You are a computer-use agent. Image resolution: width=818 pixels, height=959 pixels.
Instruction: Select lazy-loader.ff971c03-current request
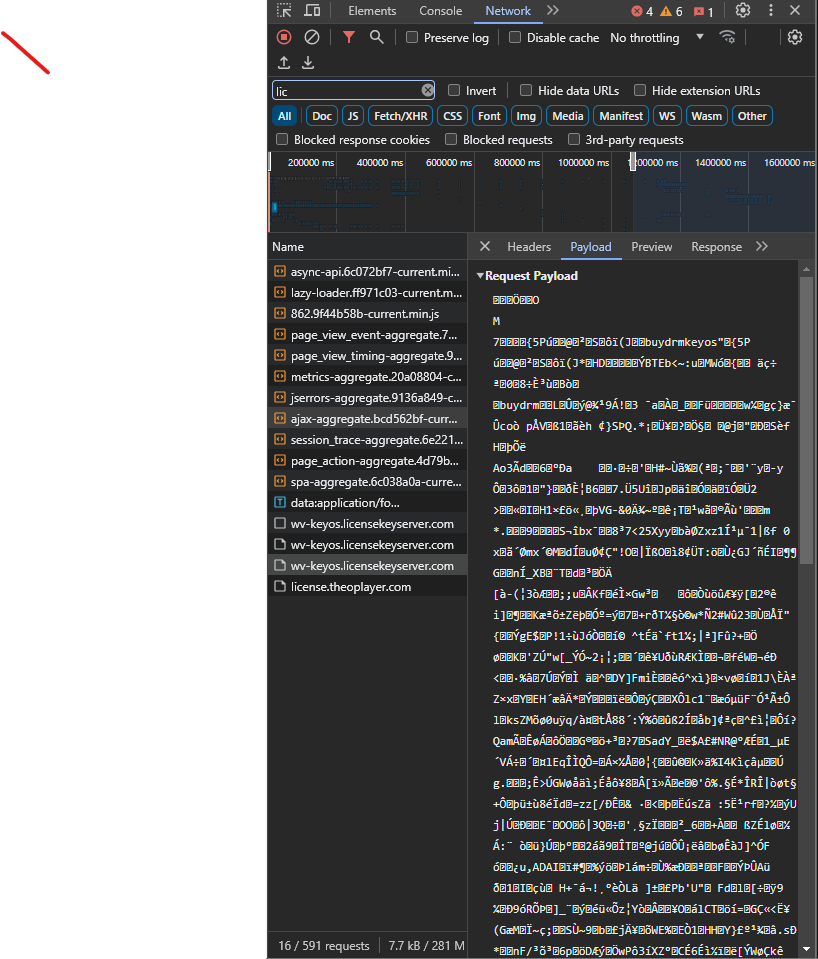click(x=367, y=292)
